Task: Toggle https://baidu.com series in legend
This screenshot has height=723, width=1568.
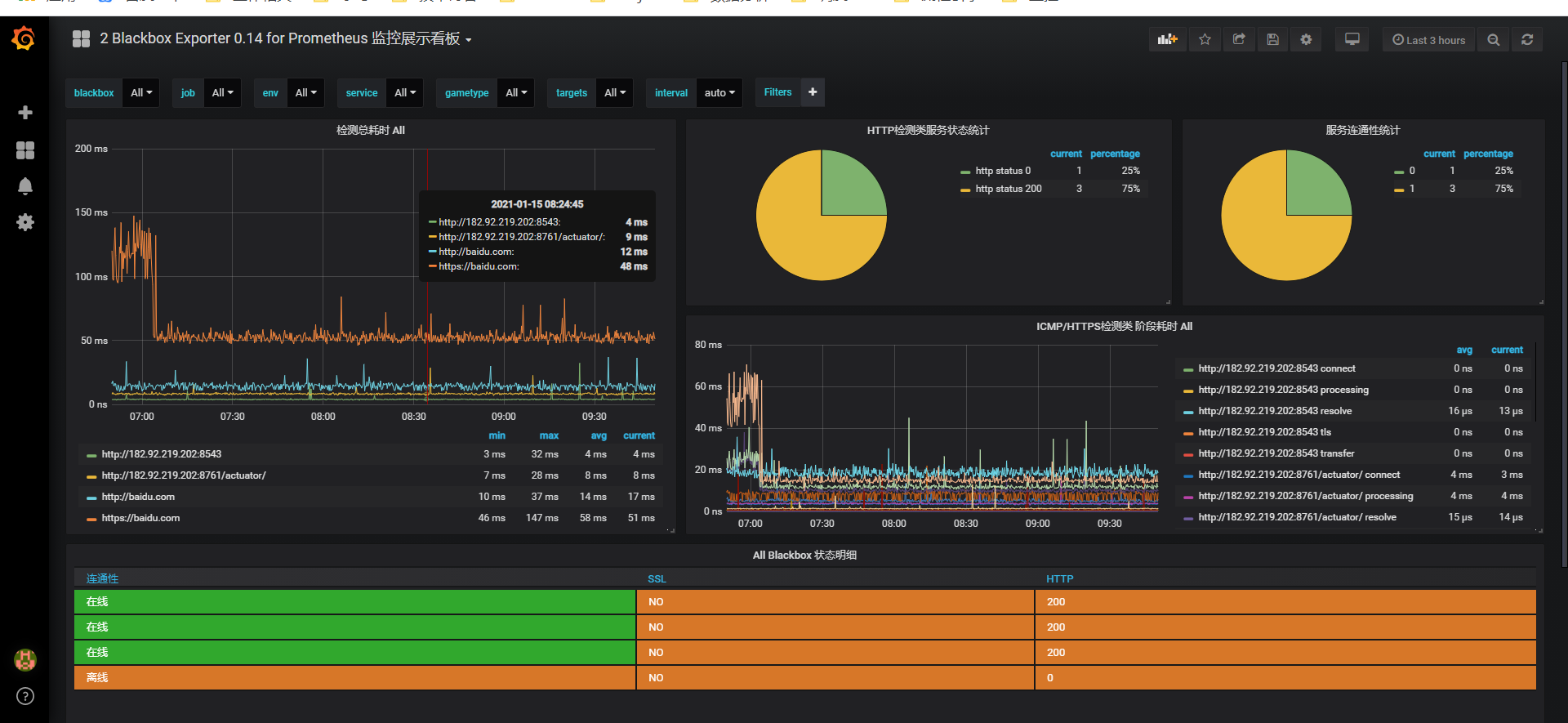Action: pyautogui.click(x=140, y=518)
